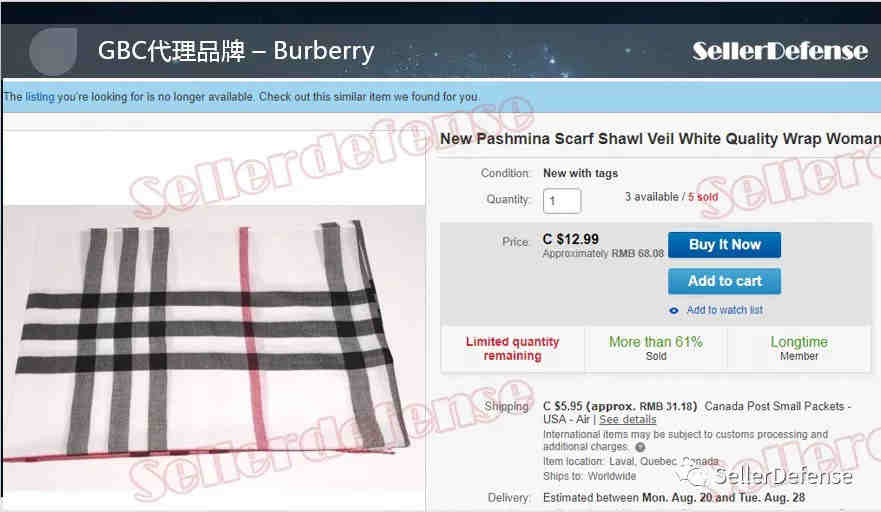Screen dimensions: 881x512
Task: Click the plaid scarf product image
Action: click(214, 348)
